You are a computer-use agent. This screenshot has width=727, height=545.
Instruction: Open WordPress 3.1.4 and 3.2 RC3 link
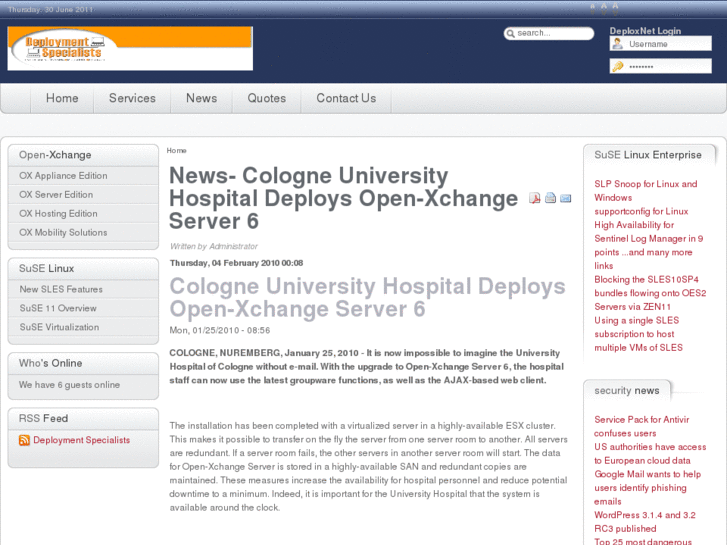tap(645, 522)
